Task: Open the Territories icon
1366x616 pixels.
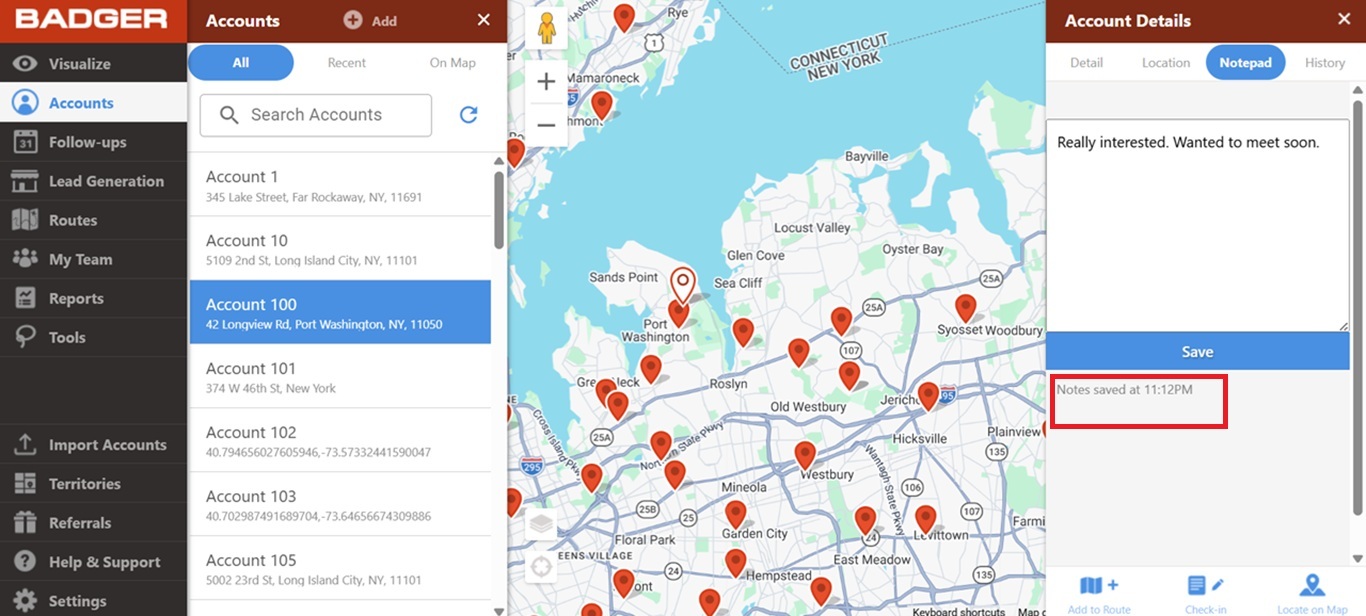Action: coord(25,484)
